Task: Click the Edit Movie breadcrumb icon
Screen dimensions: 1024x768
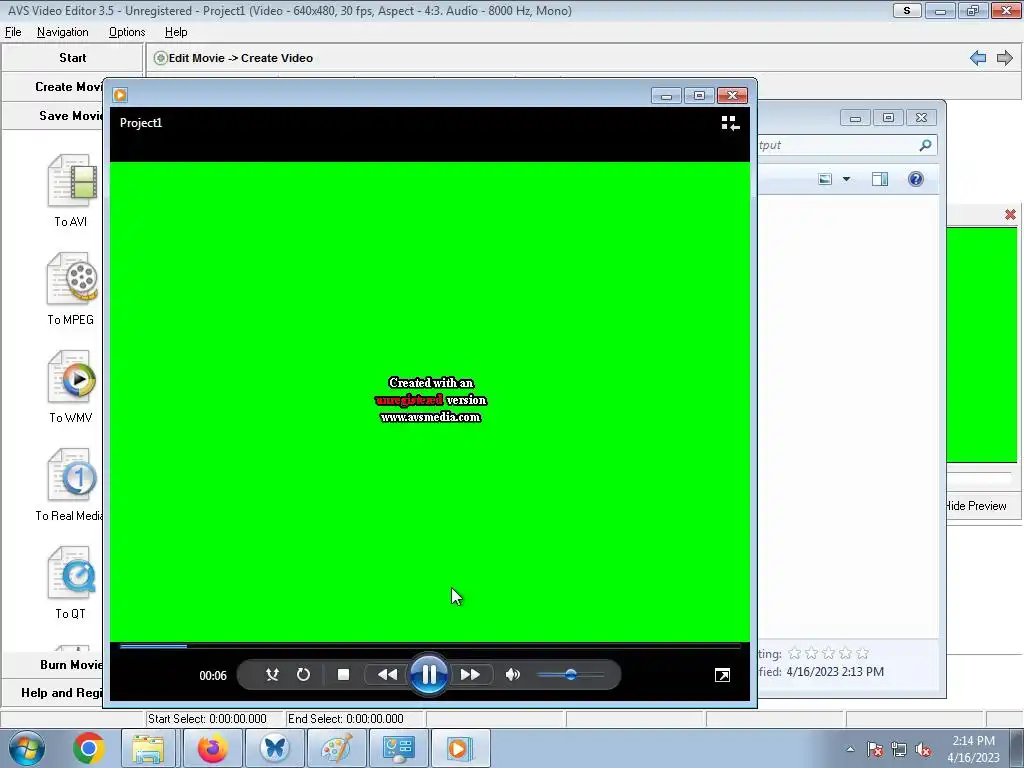Action: 160,58
